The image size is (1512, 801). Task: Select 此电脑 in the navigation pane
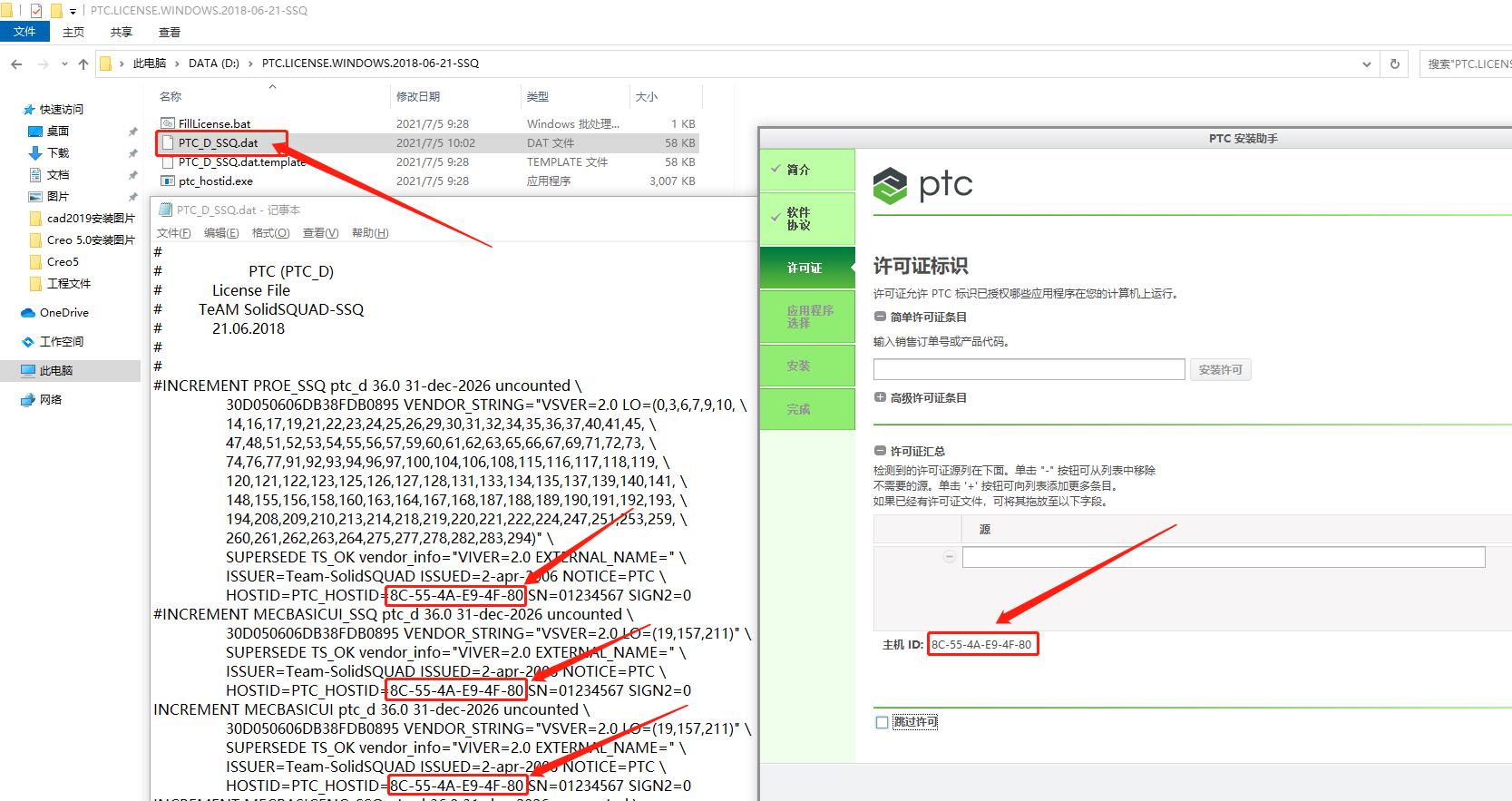pos(56,370)
